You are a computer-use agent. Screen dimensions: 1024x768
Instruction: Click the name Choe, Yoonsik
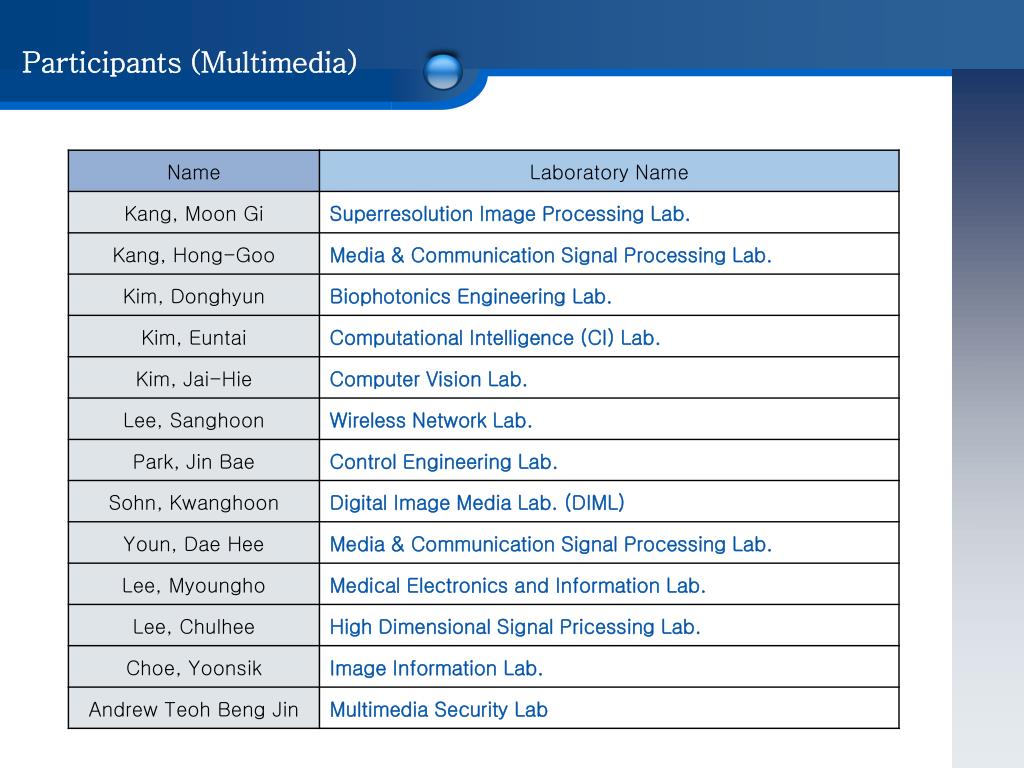coord(194,668)
